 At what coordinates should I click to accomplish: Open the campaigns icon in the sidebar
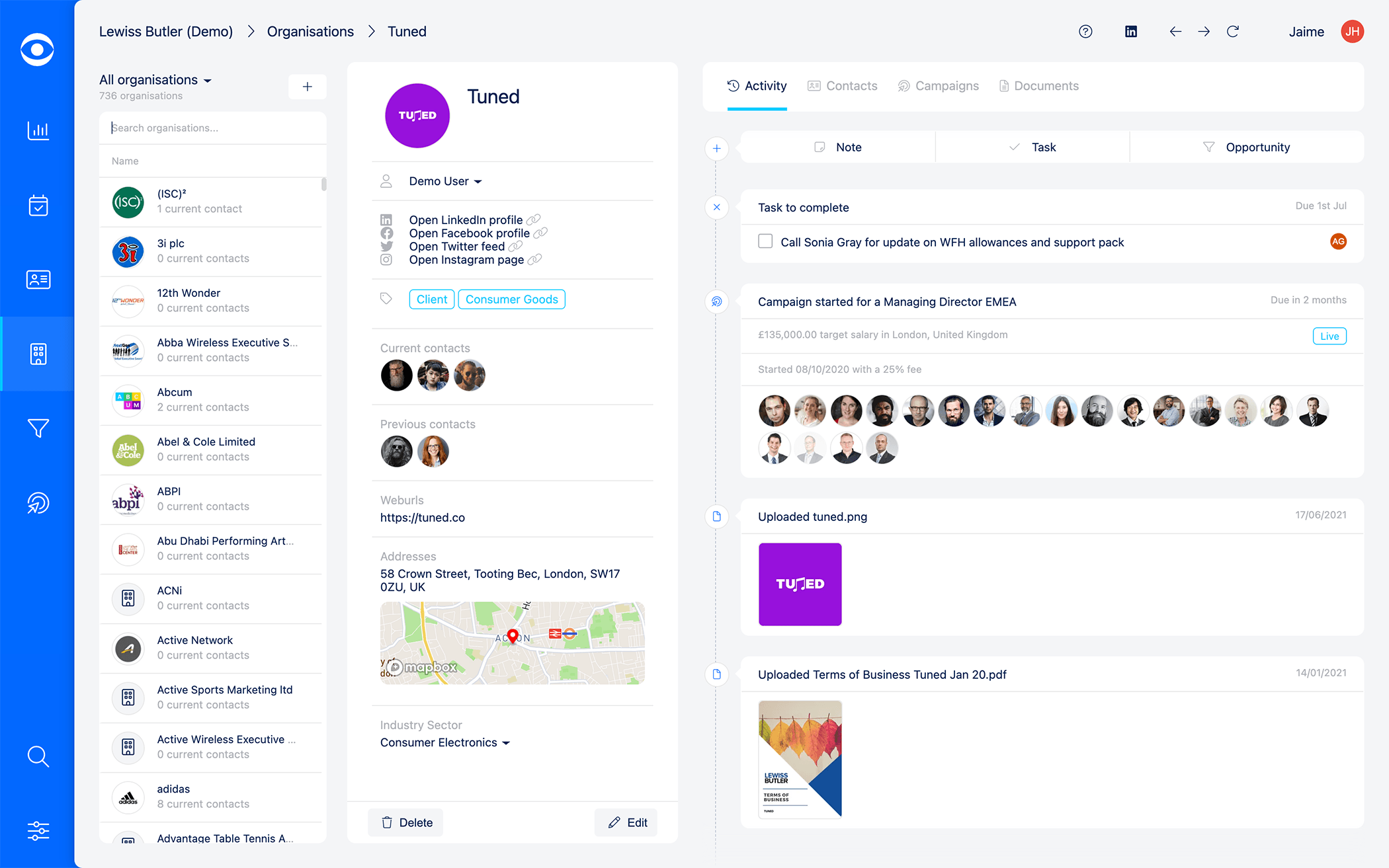click(38, 503)
